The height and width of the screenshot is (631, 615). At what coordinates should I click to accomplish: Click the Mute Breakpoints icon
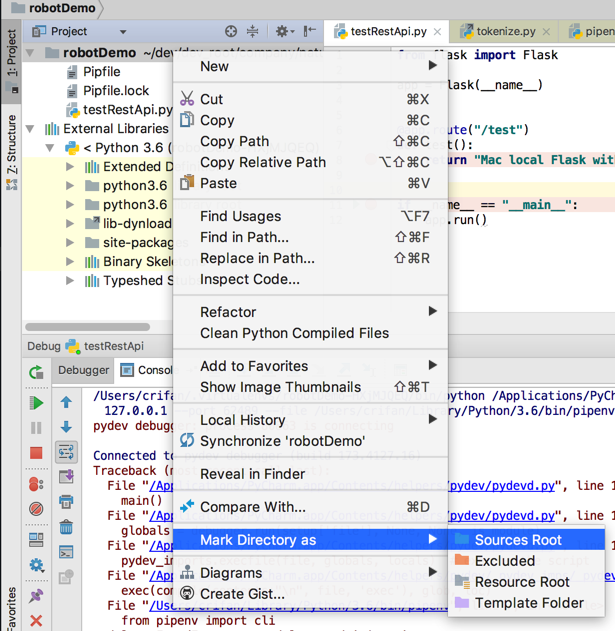click(x=36, y=508)
